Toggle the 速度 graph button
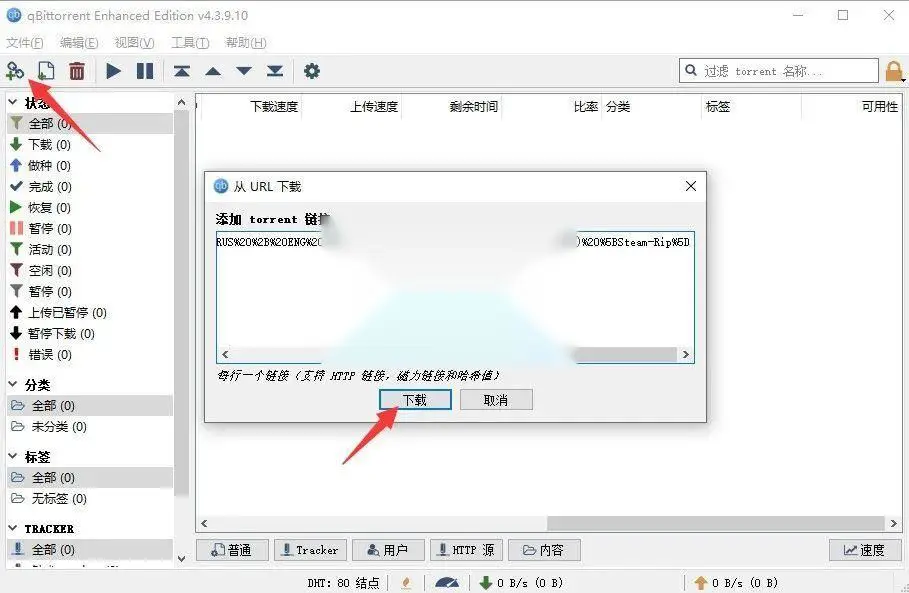This screenshot has height=593, width=909. (x=865, y=550)
